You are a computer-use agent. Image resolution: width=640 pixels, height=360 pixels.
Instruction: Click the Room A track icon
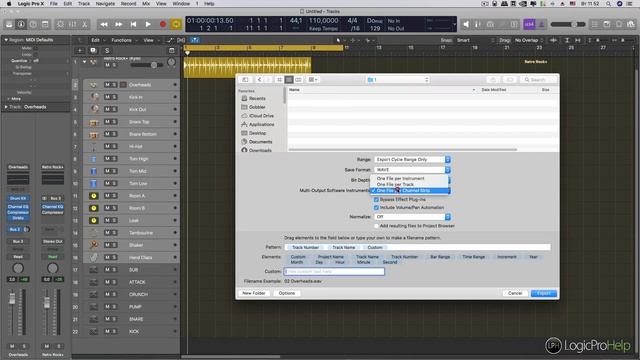94,196
